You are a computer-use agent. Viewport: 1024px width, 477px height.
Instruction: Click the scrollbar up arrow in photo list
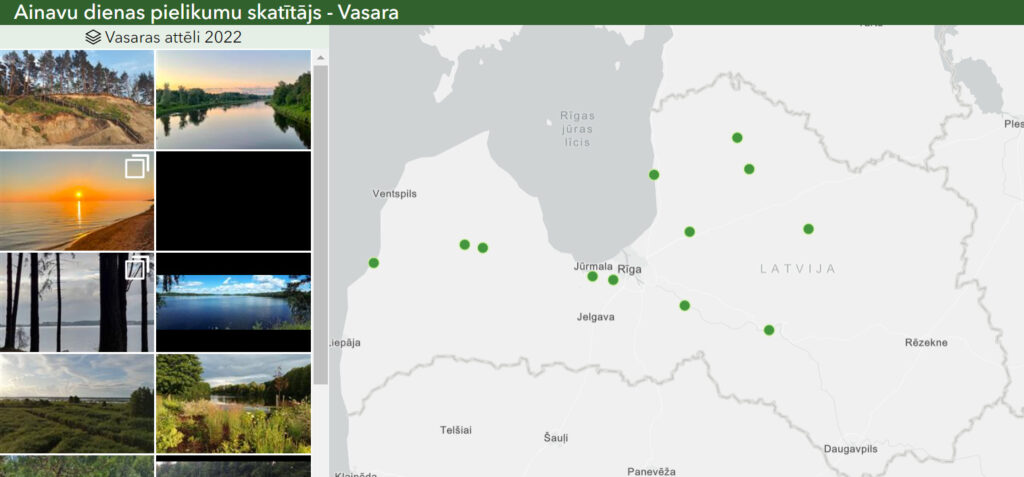(320, 58)
